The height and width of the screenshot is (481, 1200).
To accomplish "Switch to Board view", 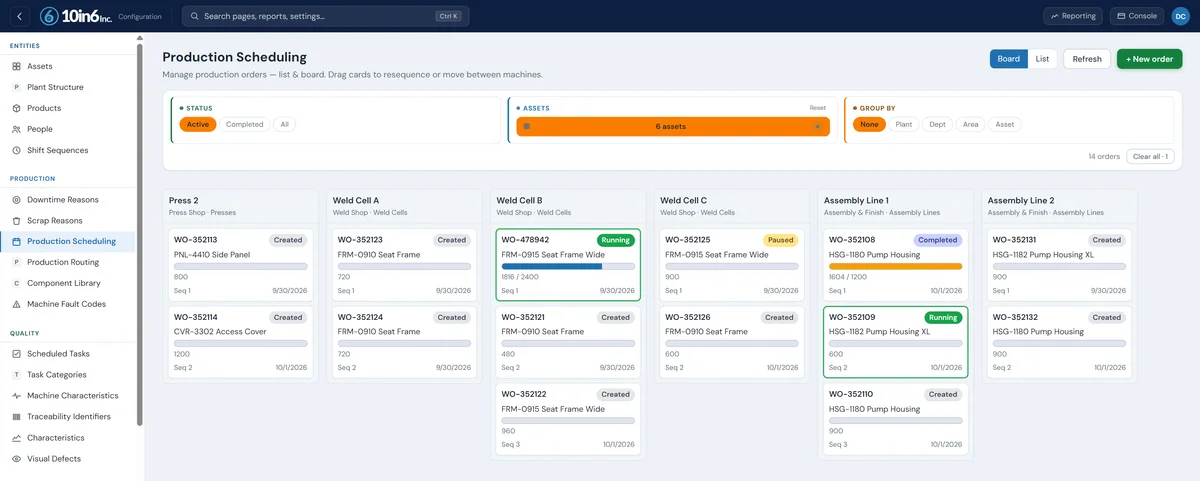I will (x=1009, y=59).
